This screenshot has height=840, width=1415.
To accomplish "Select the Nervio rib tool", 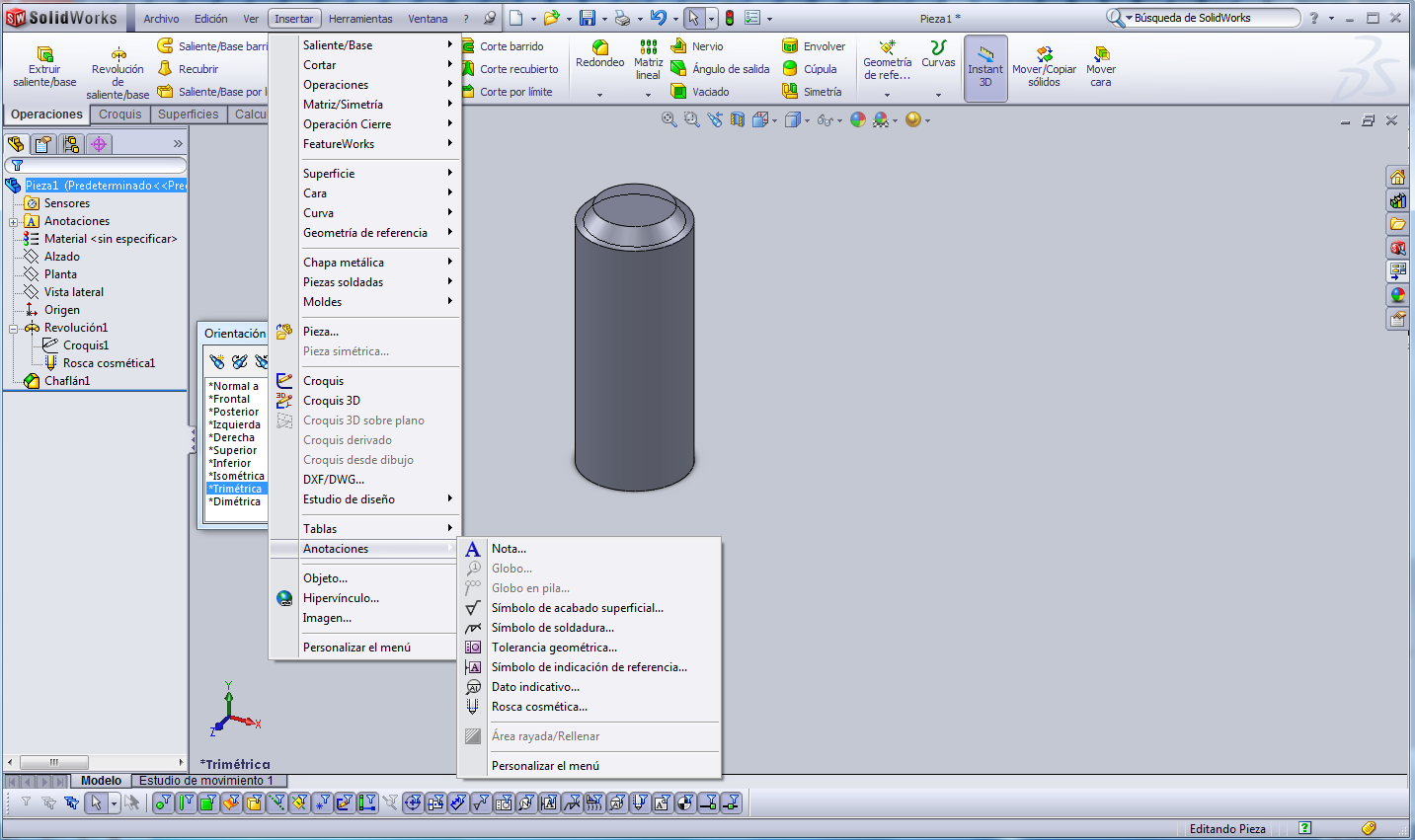I will coord(696,46).
